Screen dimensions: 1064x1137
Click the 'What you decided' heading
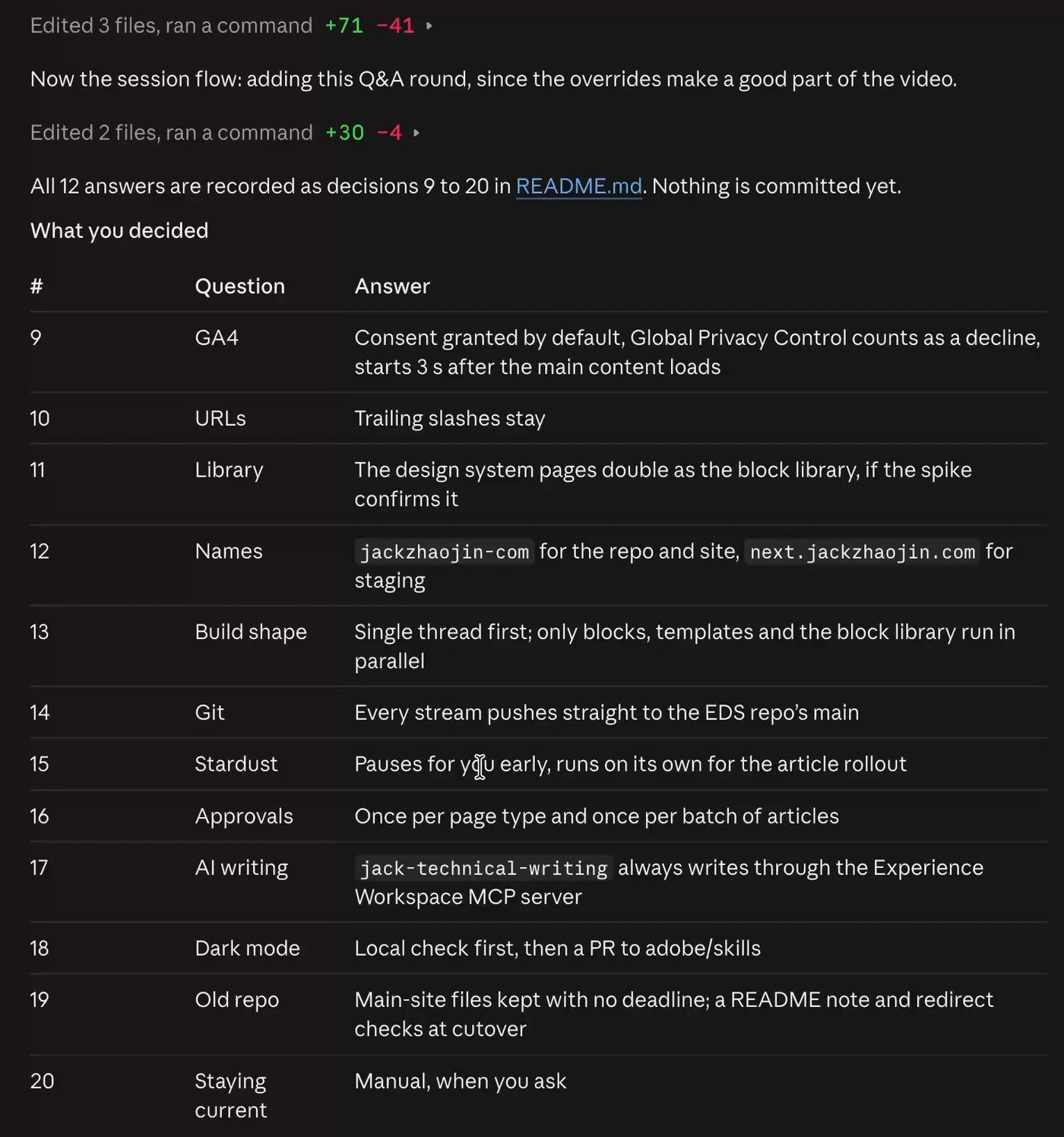(119, 231)
